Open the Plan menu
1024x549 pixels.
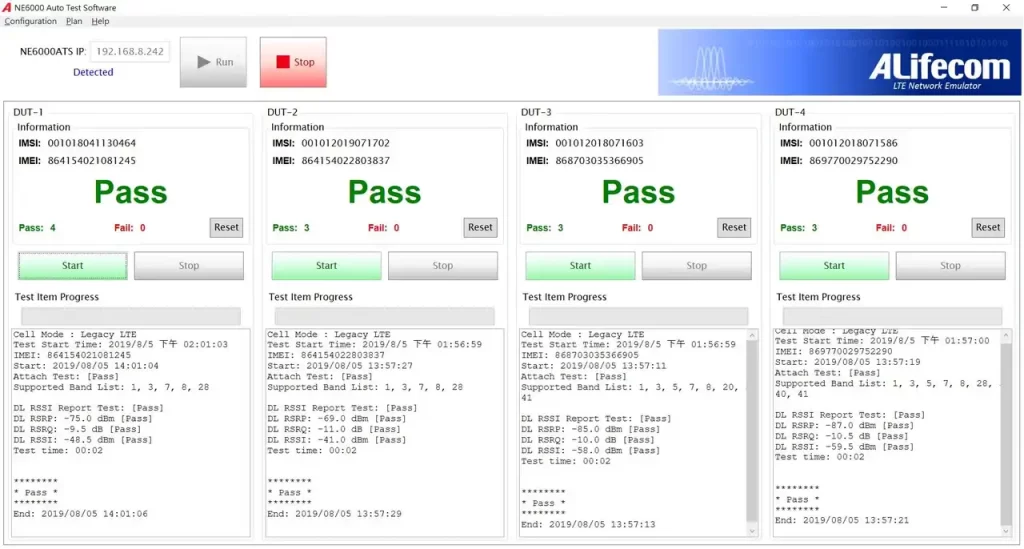pyautogui.click(x=74, y=21)
